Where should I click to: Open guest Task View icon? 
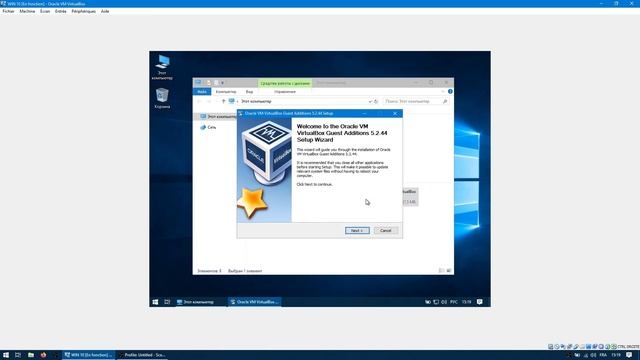point(167,302)
